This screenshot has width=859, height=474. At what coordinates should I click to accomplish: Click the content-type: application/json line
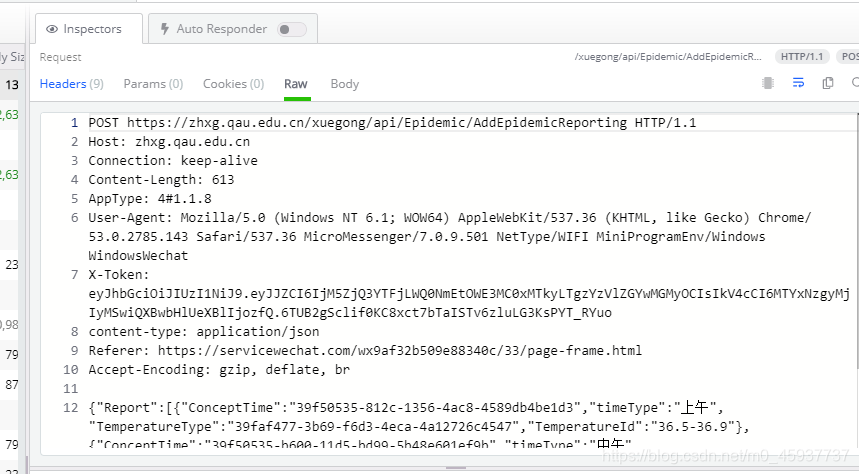(204, 332)
